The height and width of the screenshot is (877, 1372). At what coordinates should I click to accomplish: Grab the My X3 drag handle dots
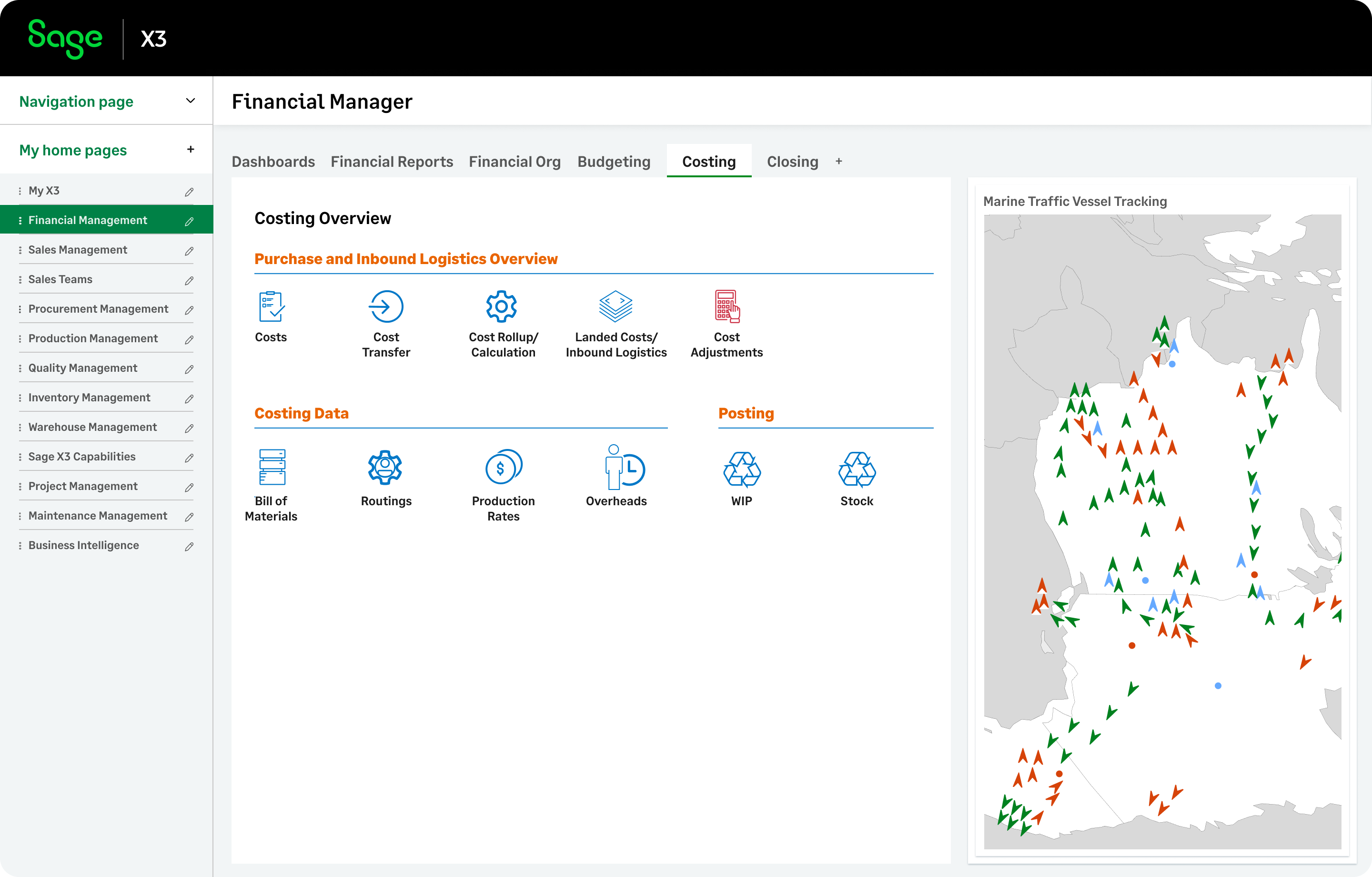coord(20,191)
